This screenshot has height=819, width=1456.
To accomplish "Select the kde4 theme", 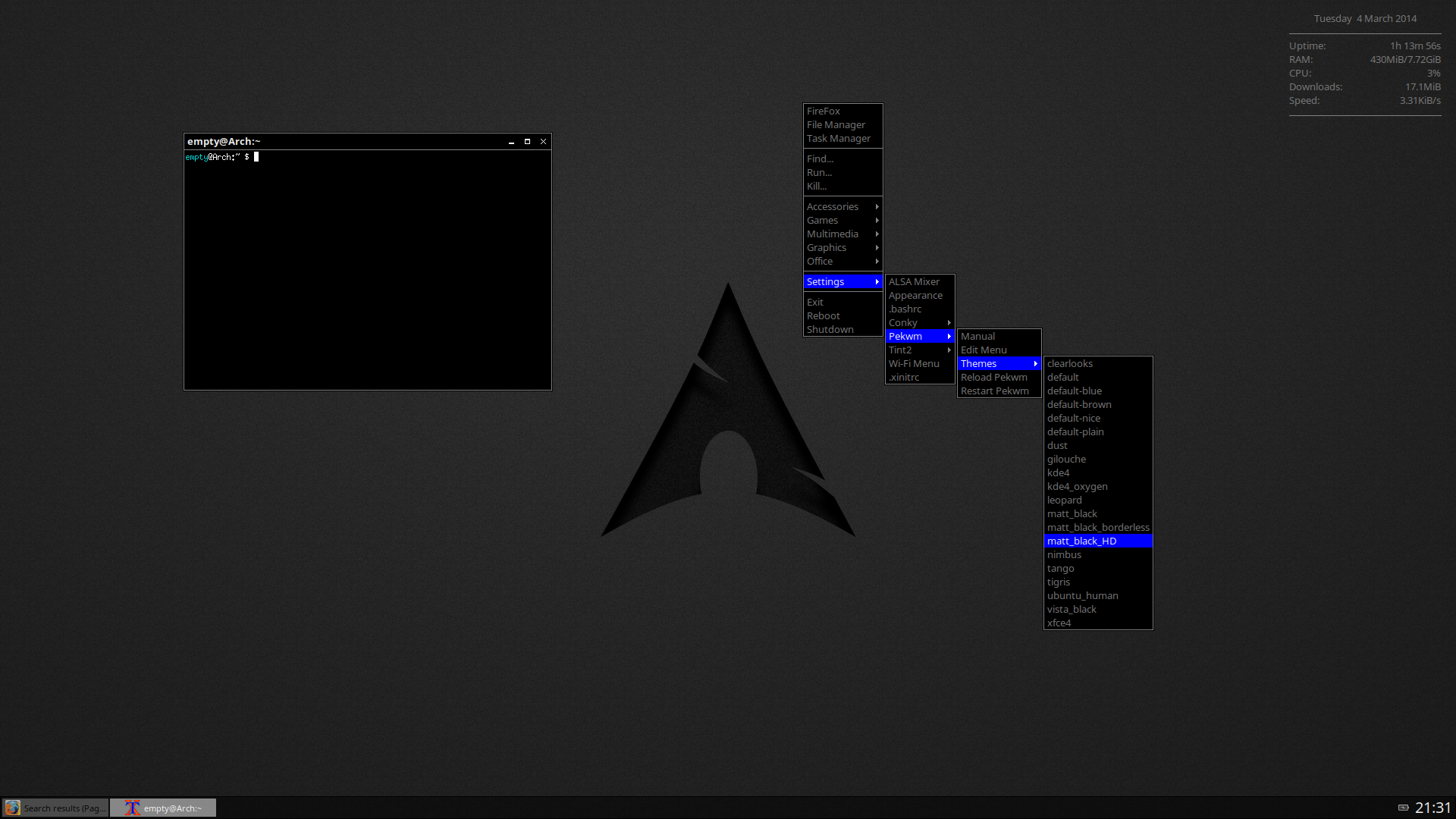I will click(x=1098, y=472).
